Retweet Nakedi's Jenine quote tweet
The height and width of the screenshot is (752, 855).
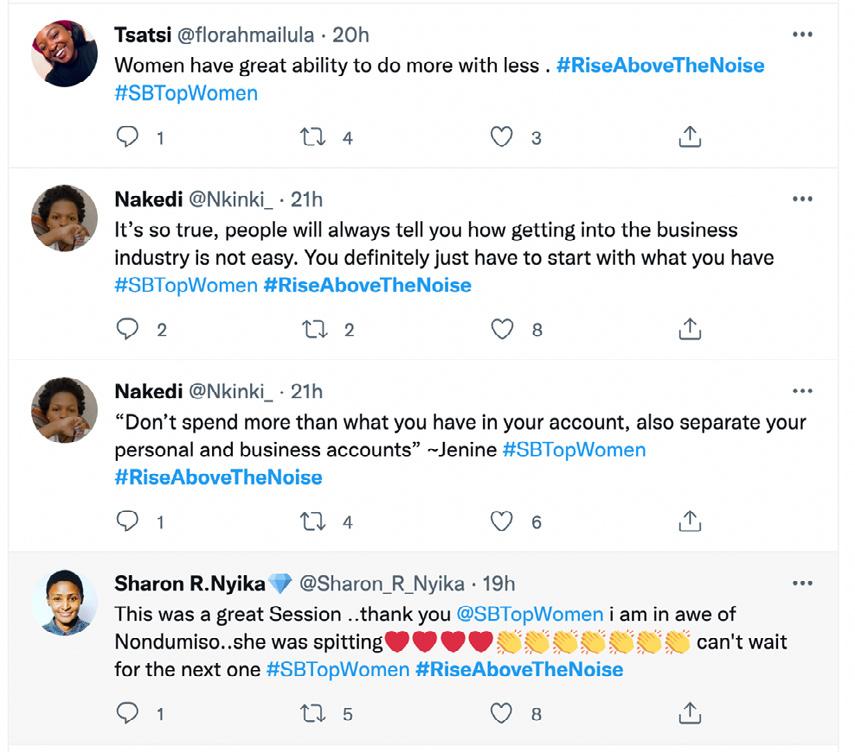313,521
